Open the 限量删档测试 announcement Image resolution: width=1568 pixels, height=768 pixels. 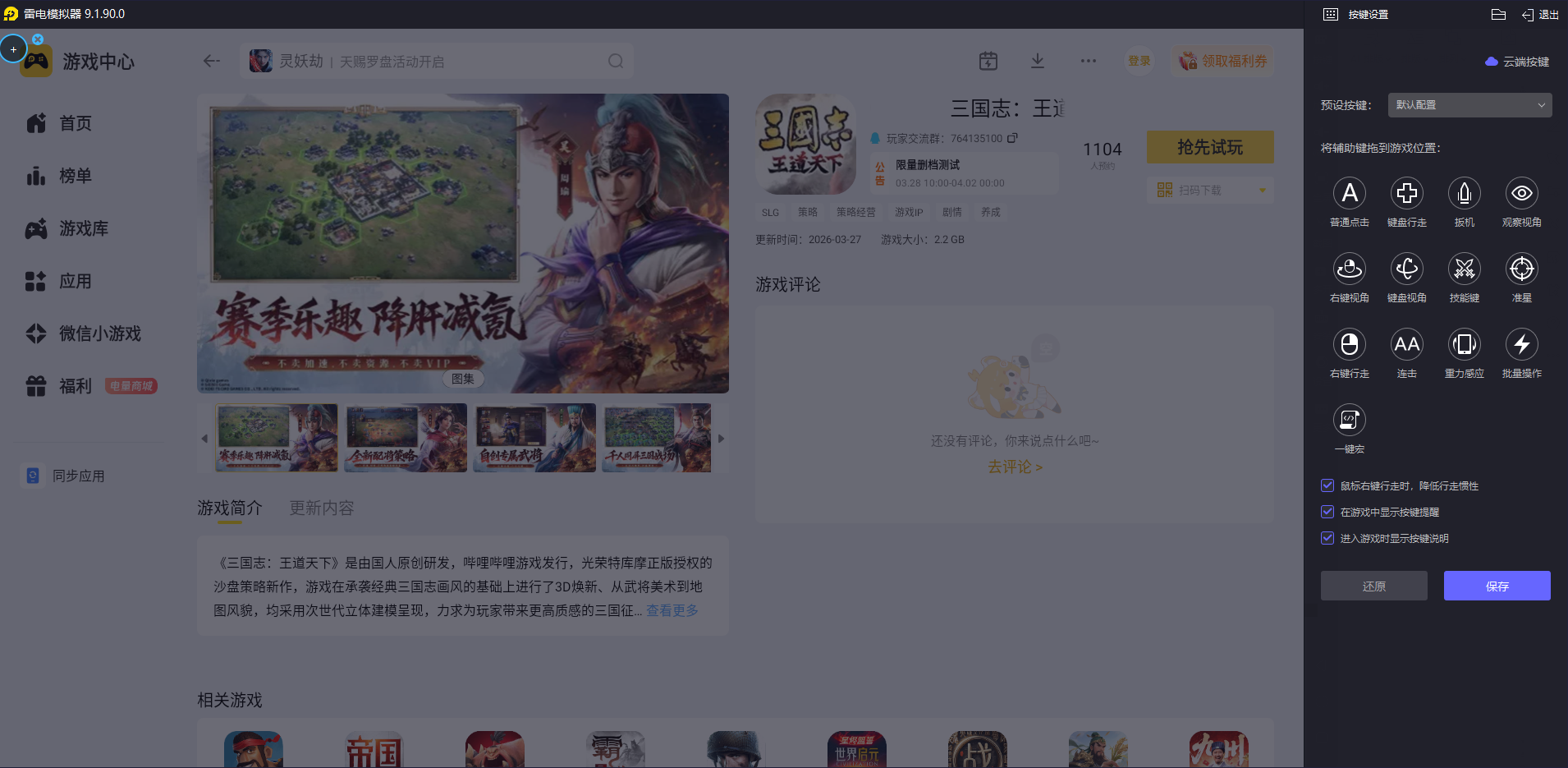pyautogui.click(x=965, y=172)
